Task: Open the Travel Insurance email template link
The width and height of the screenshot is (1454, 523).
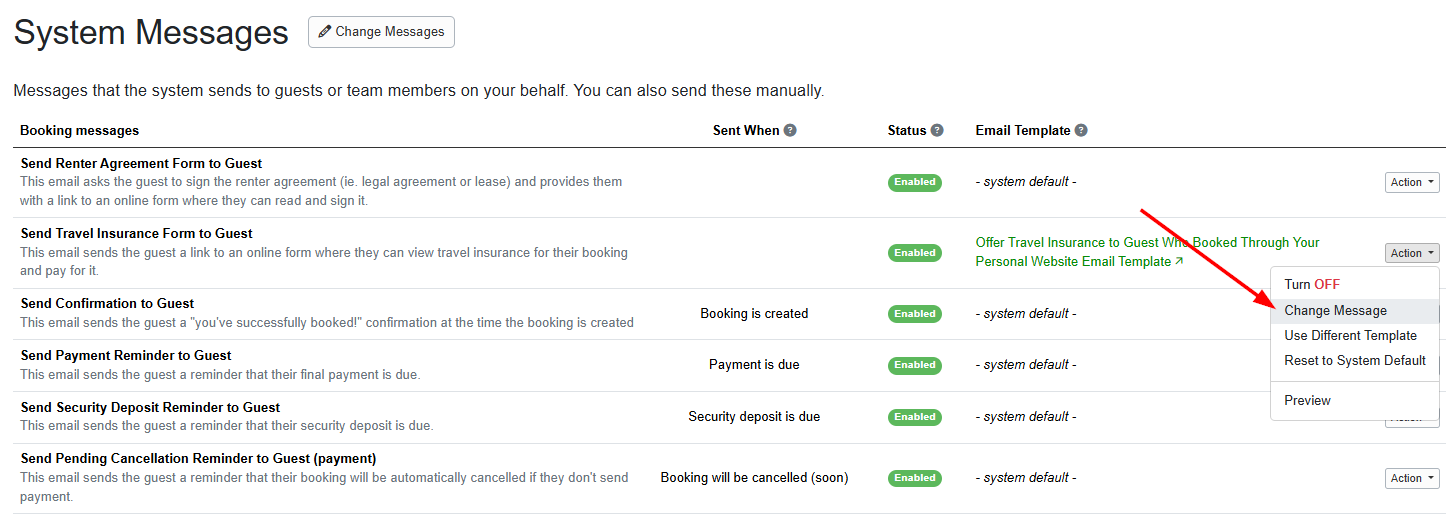Action: [1147, 252]
